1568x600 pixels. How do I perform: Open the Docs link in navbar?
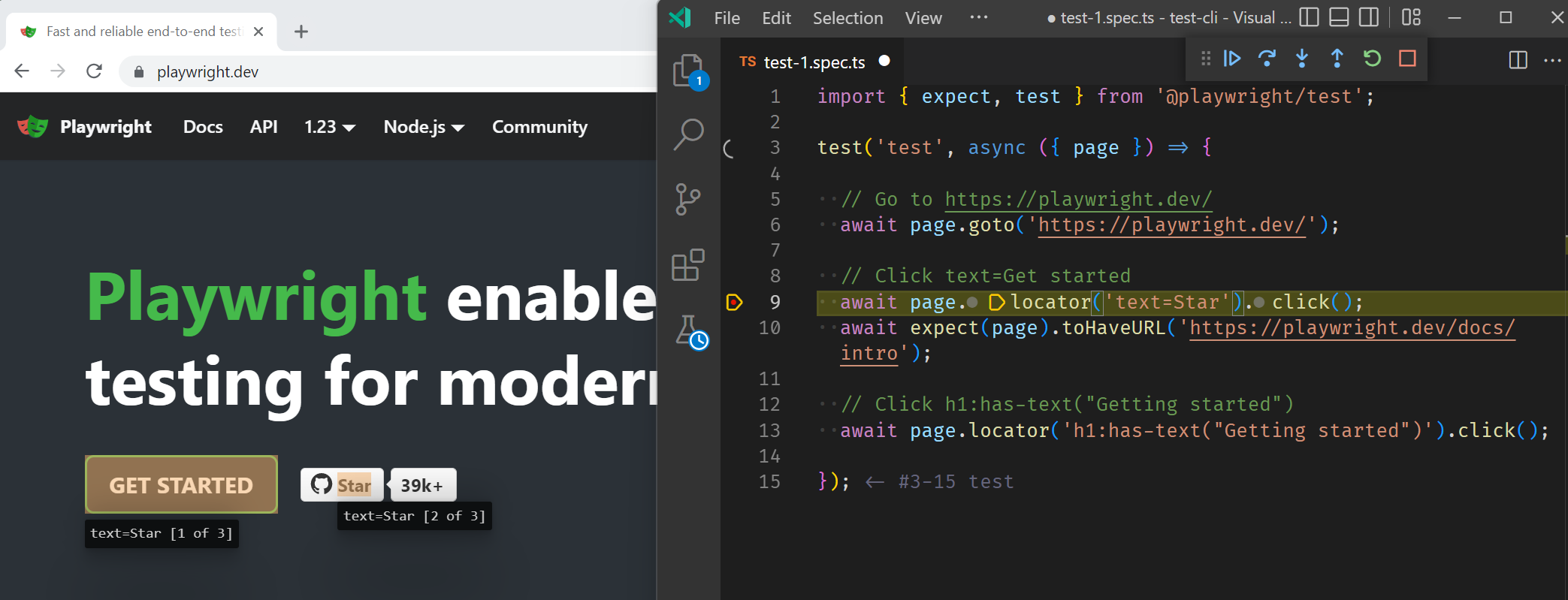point(203,127)
